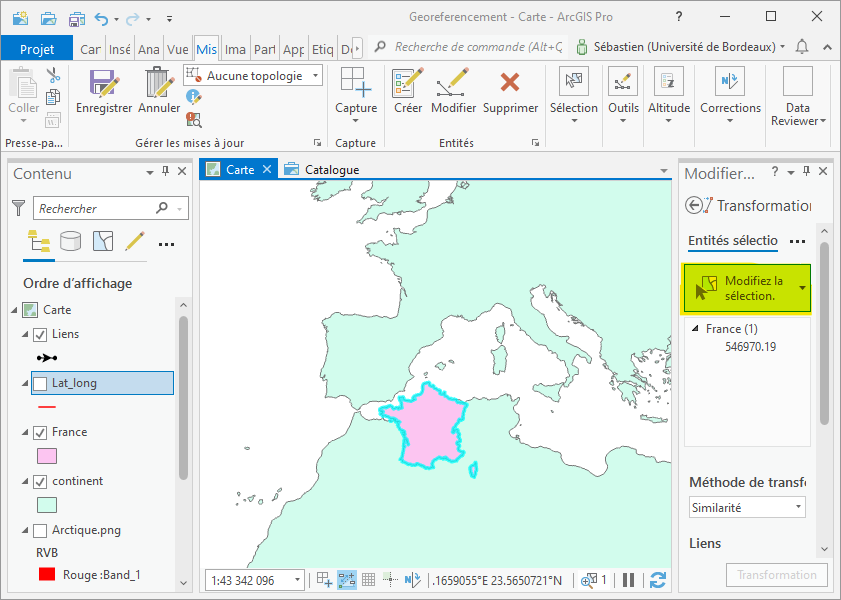
Task: Switch to the Catalogue tab
Action: pos(322,170)
